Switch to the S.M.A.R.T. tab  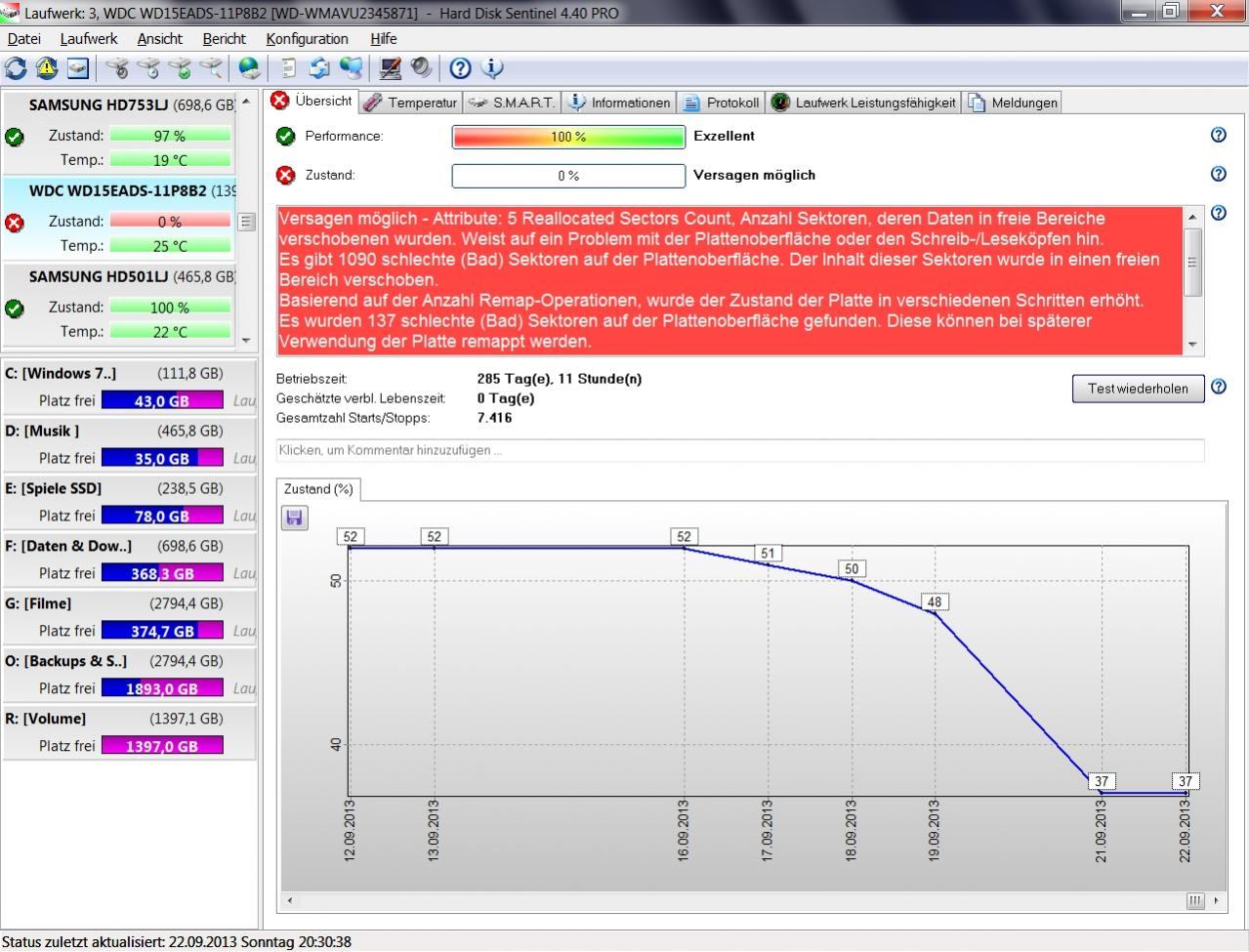(x=511, y=103)
